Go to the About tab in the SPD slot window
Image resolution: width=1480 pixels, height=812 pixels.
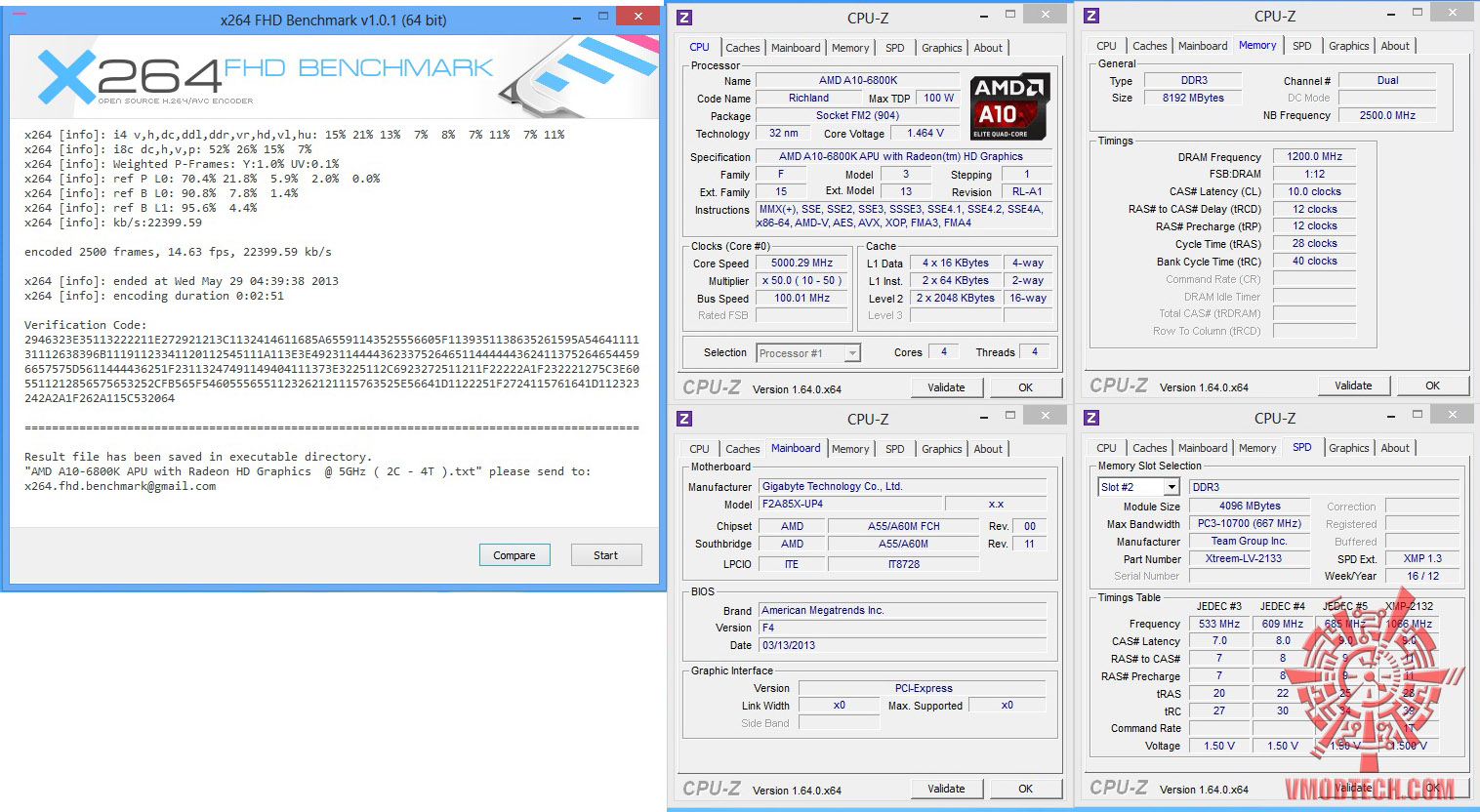[x=1395, y=448]
